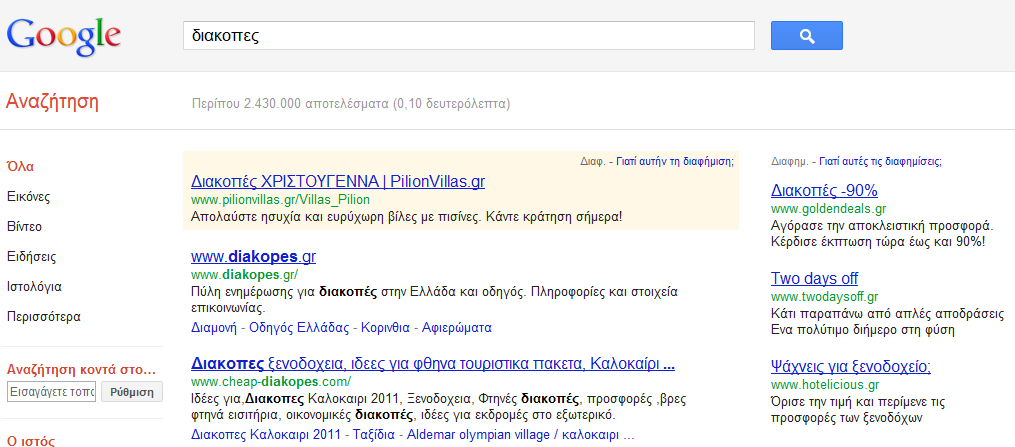This screenshot has height=447, width=1015.
Task: Open the Διαμονή sitelink
Action: pos(213,327)
